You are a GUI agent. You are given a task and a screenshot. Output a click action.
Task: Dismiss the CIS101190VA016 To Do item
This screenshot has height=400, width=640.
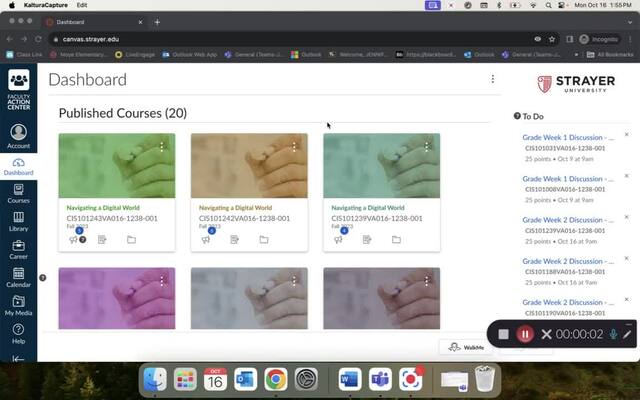pyautogui.click(x=627, y=300)
